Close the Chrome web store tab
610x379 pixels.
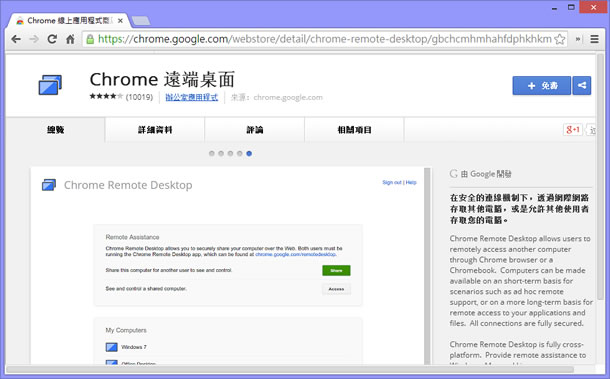click(120, 21)
